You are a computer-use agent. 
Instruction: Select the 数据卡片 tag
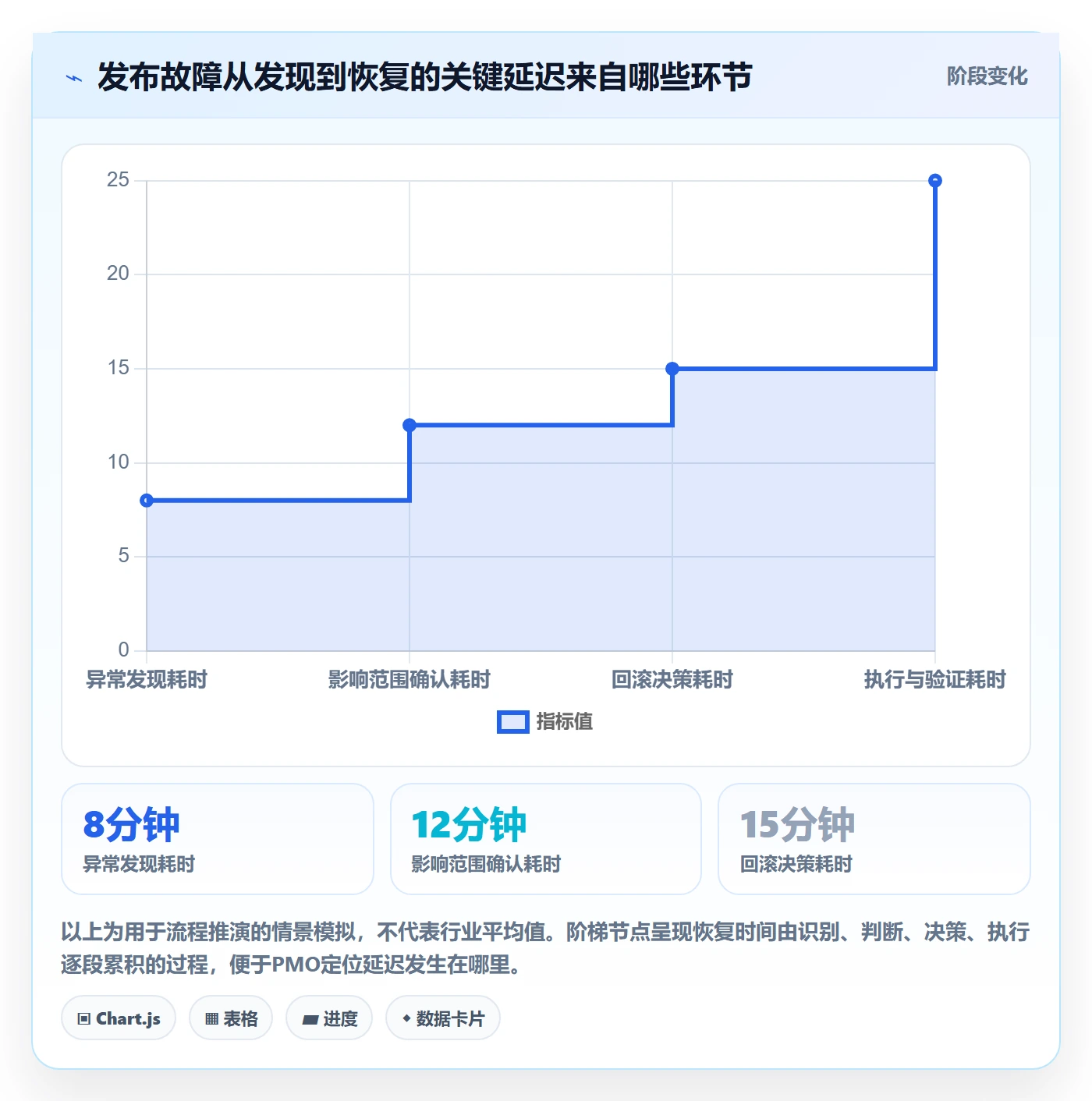[x=443, y=1018]
